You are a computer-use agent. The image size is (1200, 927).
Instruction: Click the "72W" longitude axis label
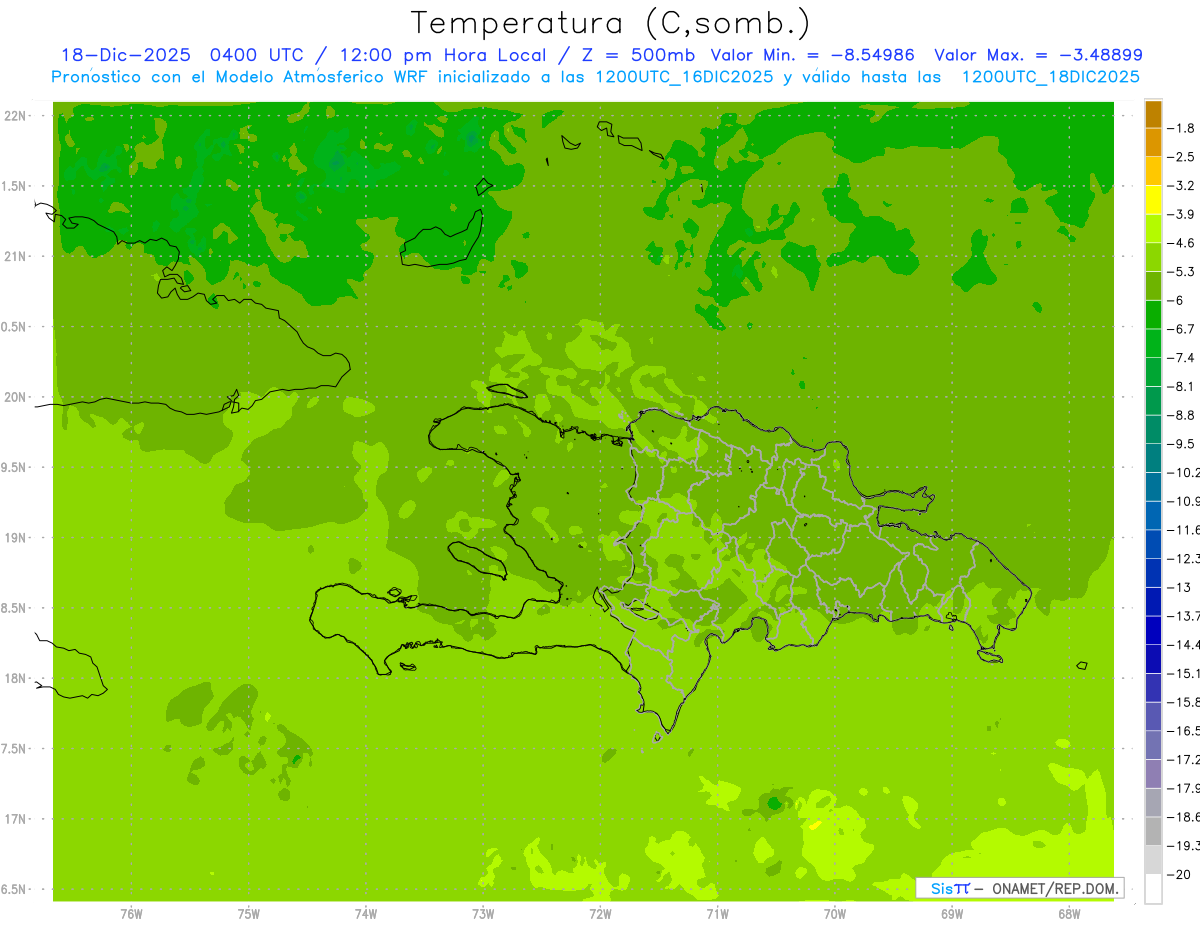tap(600, 914)
